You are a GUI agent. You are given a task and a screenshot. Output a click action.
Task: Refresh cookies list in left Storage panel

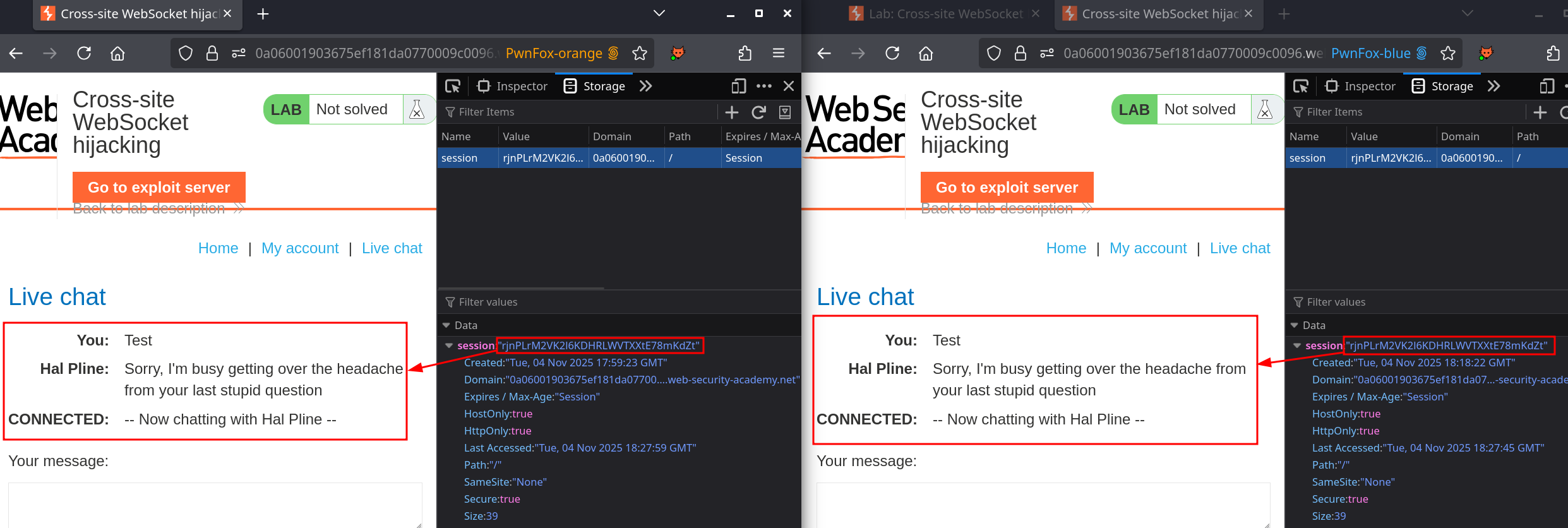[758, 112]
